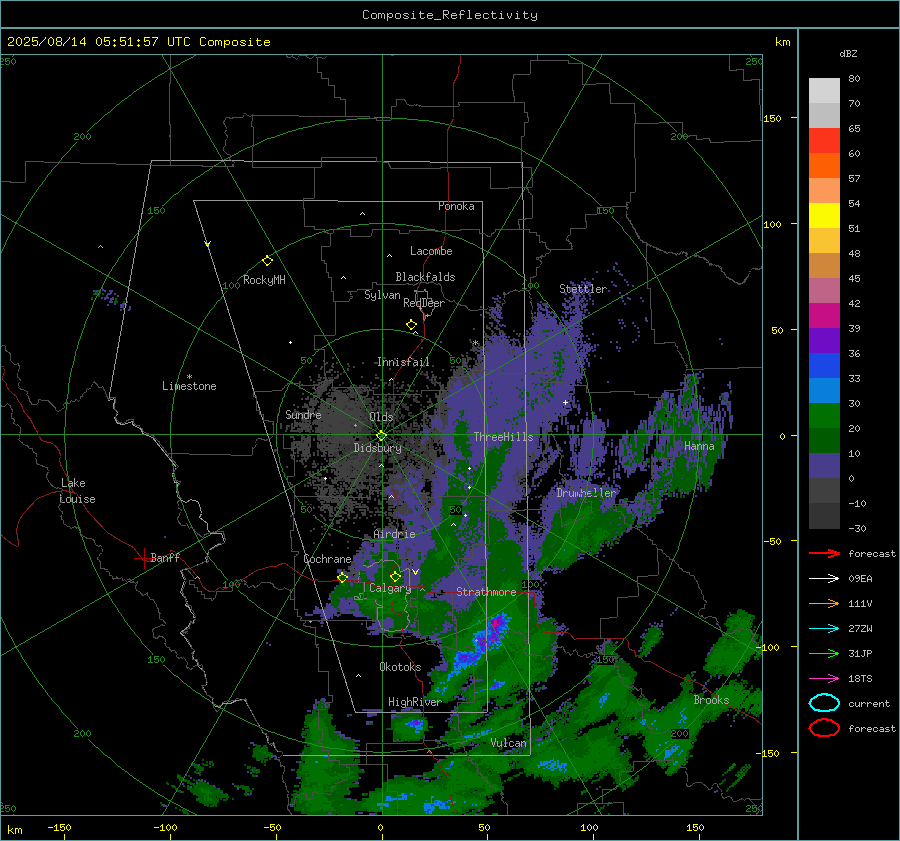Click the 80 dBZ light gray swatch

824,90
